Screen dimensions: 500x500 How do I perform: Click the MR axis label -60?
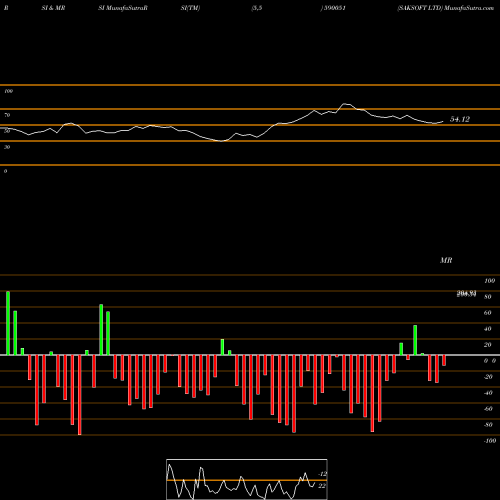(x=488, y=409)
